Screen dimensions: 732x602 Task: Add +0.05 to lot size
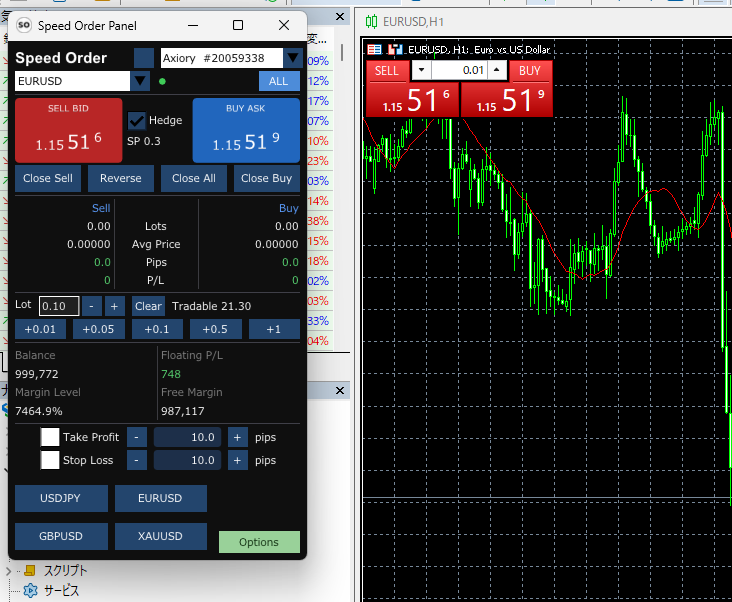99,329
